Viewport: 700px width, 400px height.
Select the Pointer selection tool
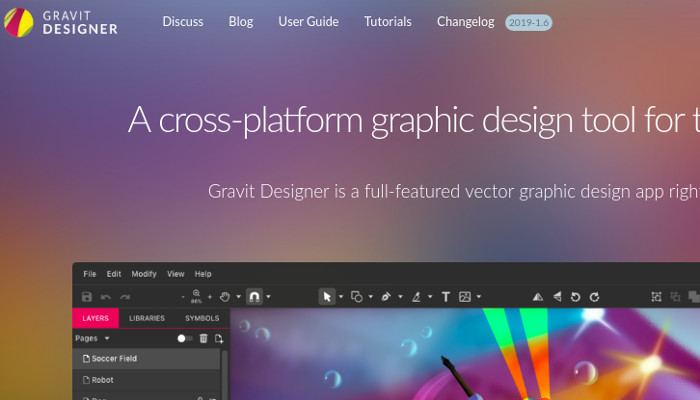pos(326,297)
